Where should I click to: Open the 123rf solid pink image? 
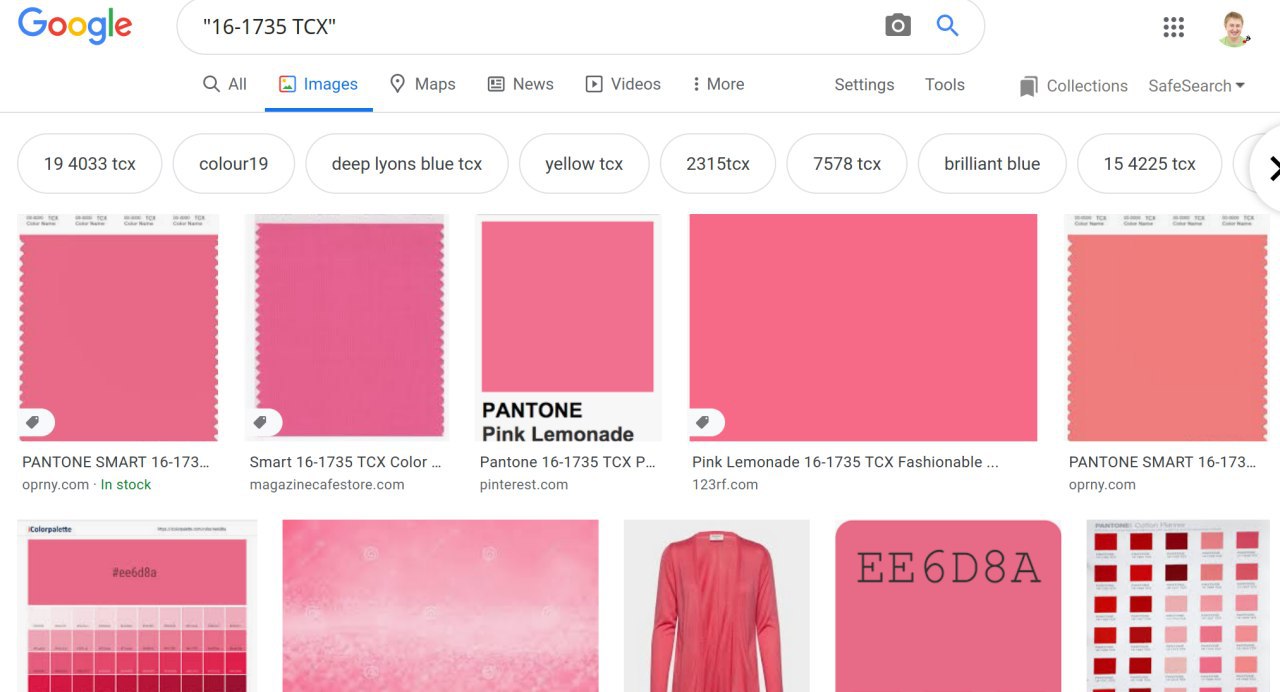pyautogui.click(x=863, y=327)
